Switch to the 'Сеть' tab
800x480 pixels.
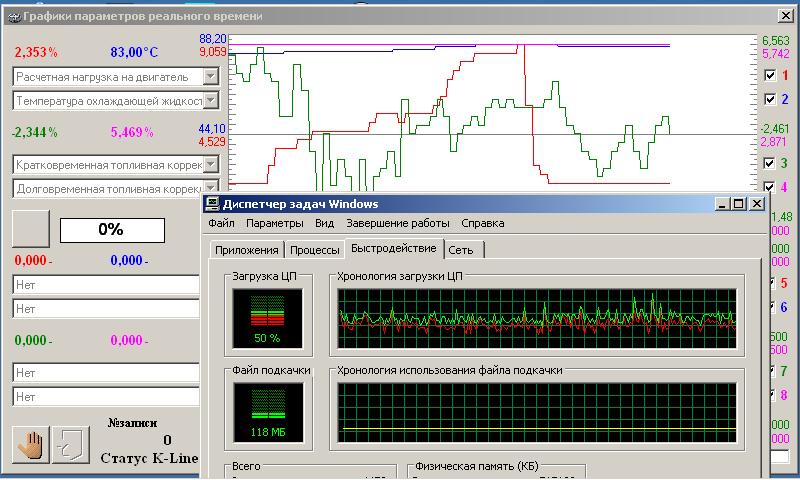point(461,249)
